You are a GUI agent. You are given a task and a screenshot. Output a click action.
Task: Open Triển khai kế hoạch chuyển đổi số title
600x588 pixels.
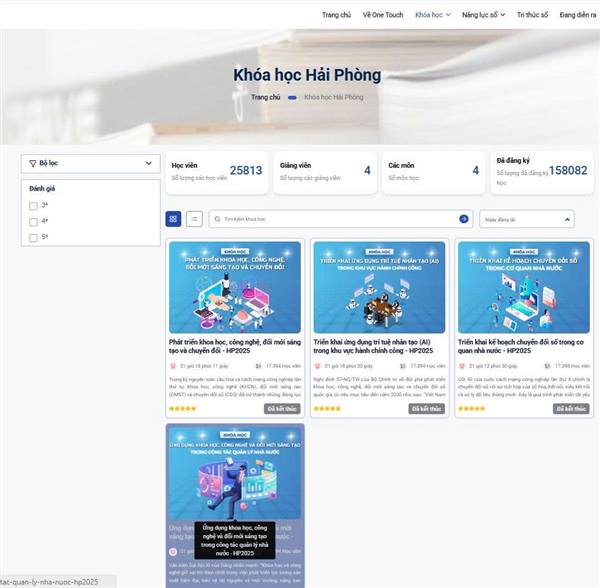(521, 346)
